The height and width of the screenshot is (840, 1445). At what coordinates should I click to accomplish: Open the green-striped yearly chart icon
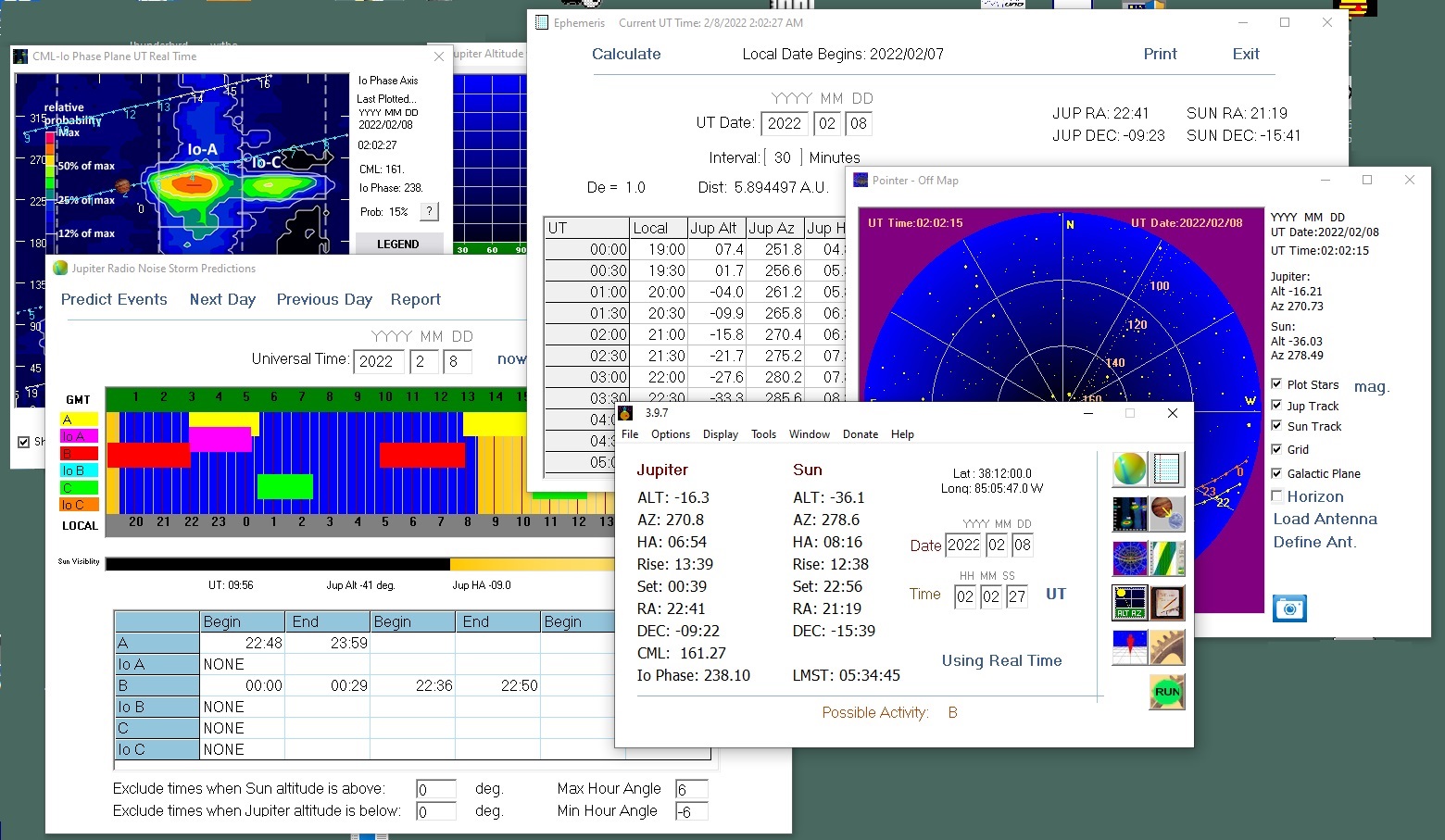tap(1167, 558)
